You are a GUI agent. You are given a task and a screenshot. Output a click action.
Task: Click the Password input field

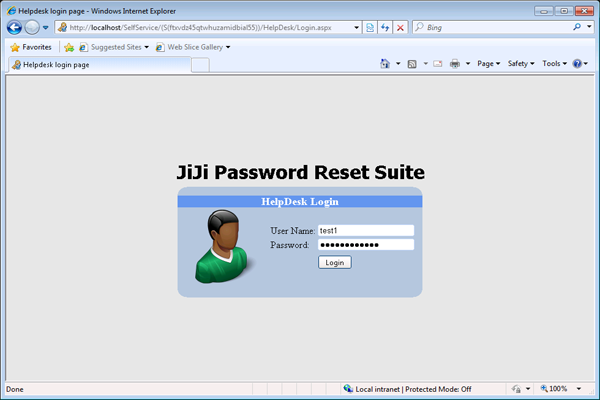[x=366, y=245]
